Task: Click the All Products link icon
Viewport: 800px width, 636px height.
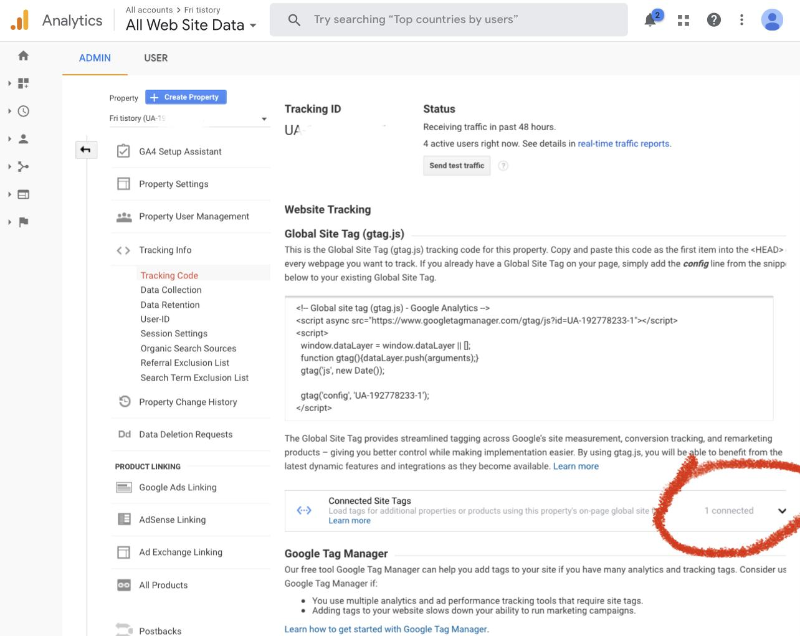Action: [x=124, y=585]
